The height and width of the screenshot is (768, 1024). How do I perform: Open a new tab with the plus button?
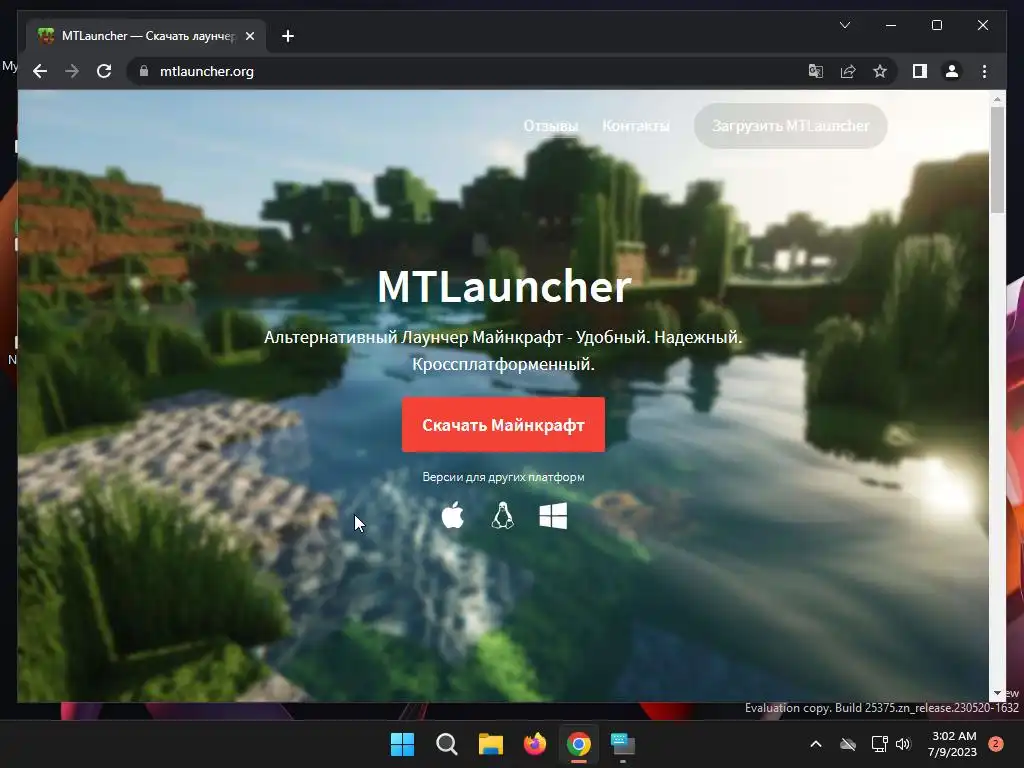(x=288, y=36)
